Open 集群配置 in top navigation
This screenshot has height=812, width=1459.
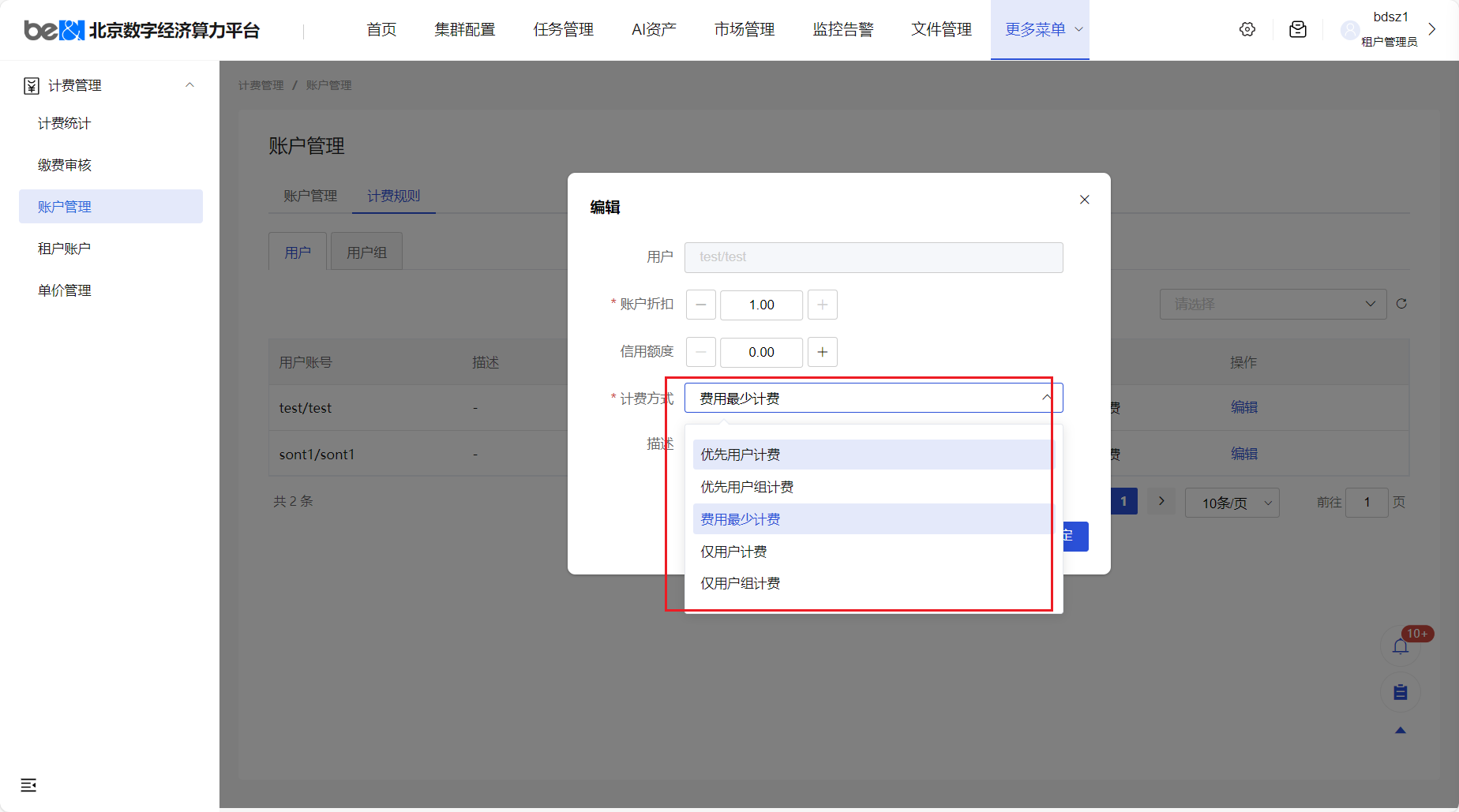[x=465, y=29]
